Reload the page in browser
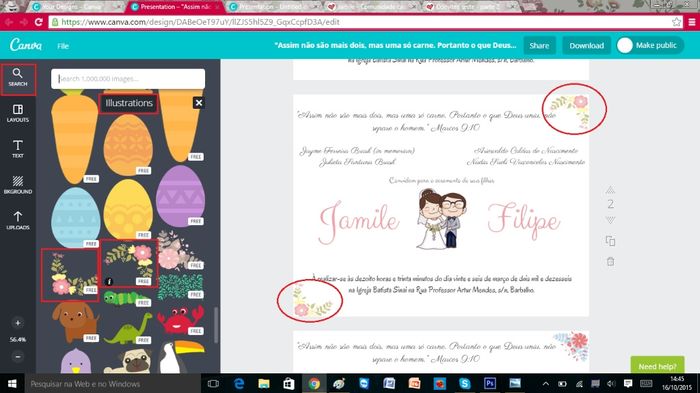The width and height of the screenshot is (700, 393). point(38,22)
